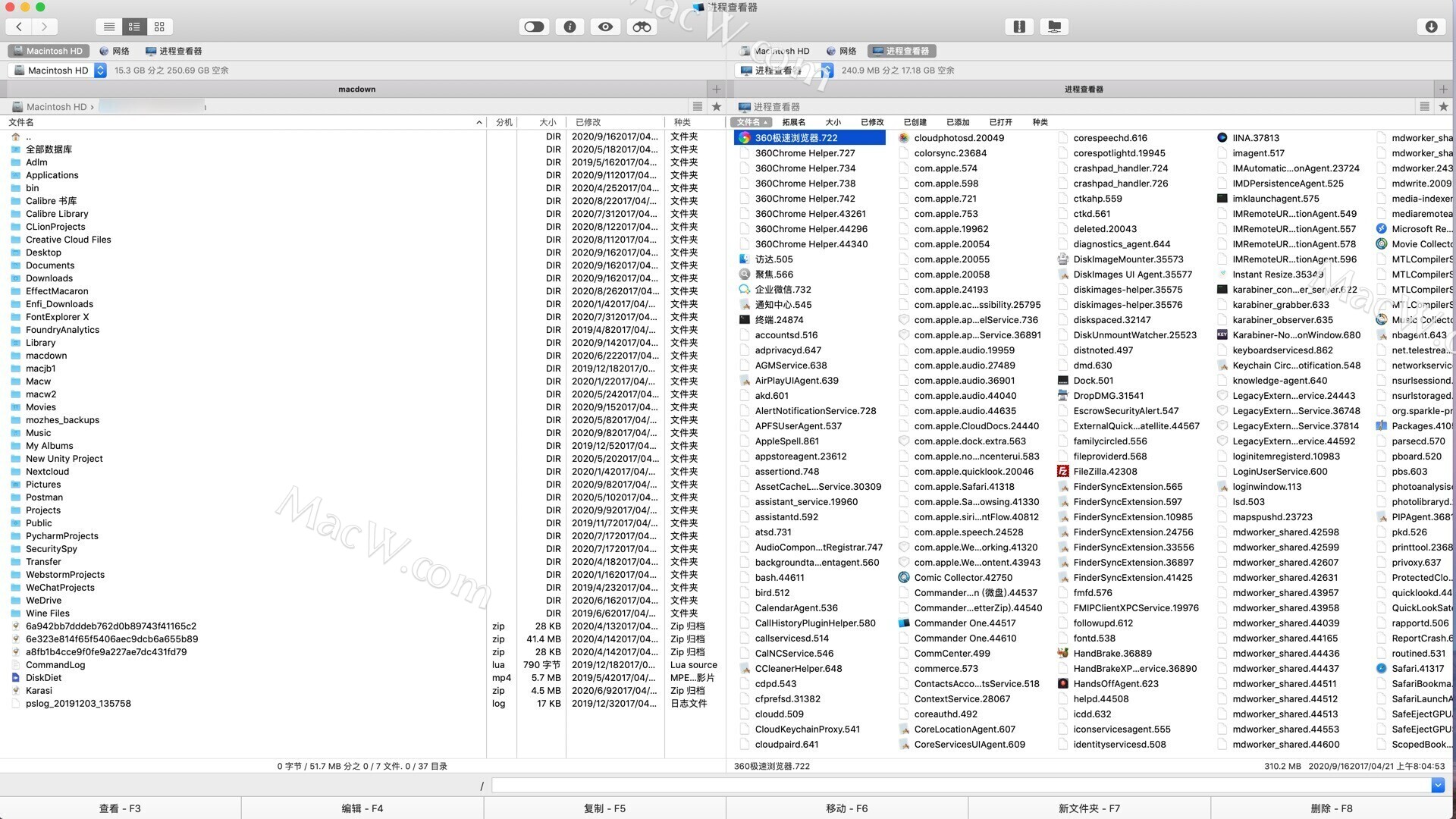Click the archive compress toolbar icon
This screenshot has height=819, width=1456.
pyautogui.click(x=1019, y=27)
